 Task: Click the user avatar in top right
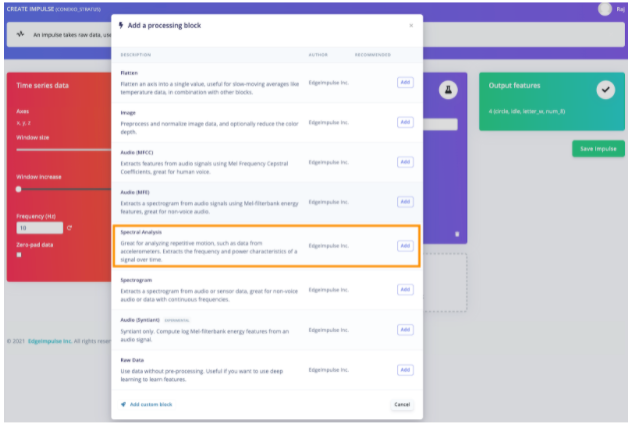coord(604,9)
